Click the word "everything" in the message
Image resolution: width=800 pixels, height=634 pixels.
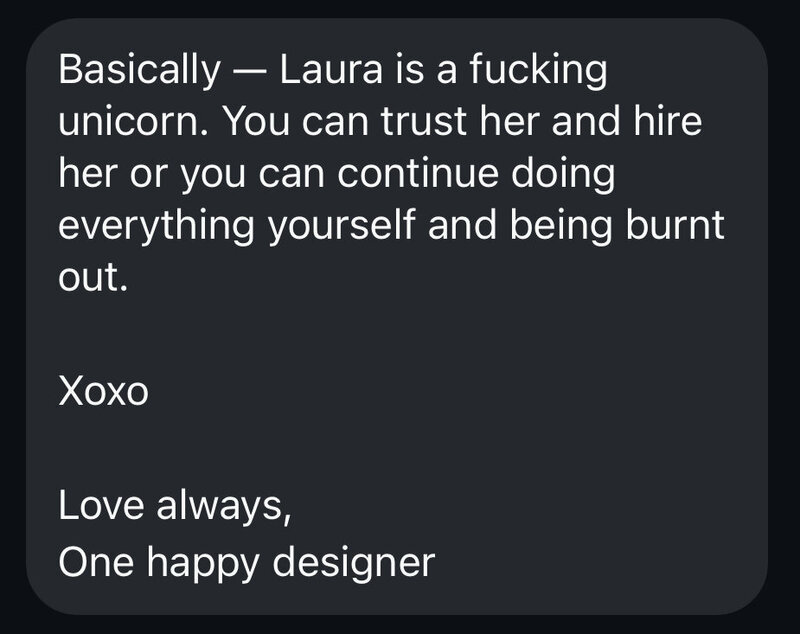[156, 226]
